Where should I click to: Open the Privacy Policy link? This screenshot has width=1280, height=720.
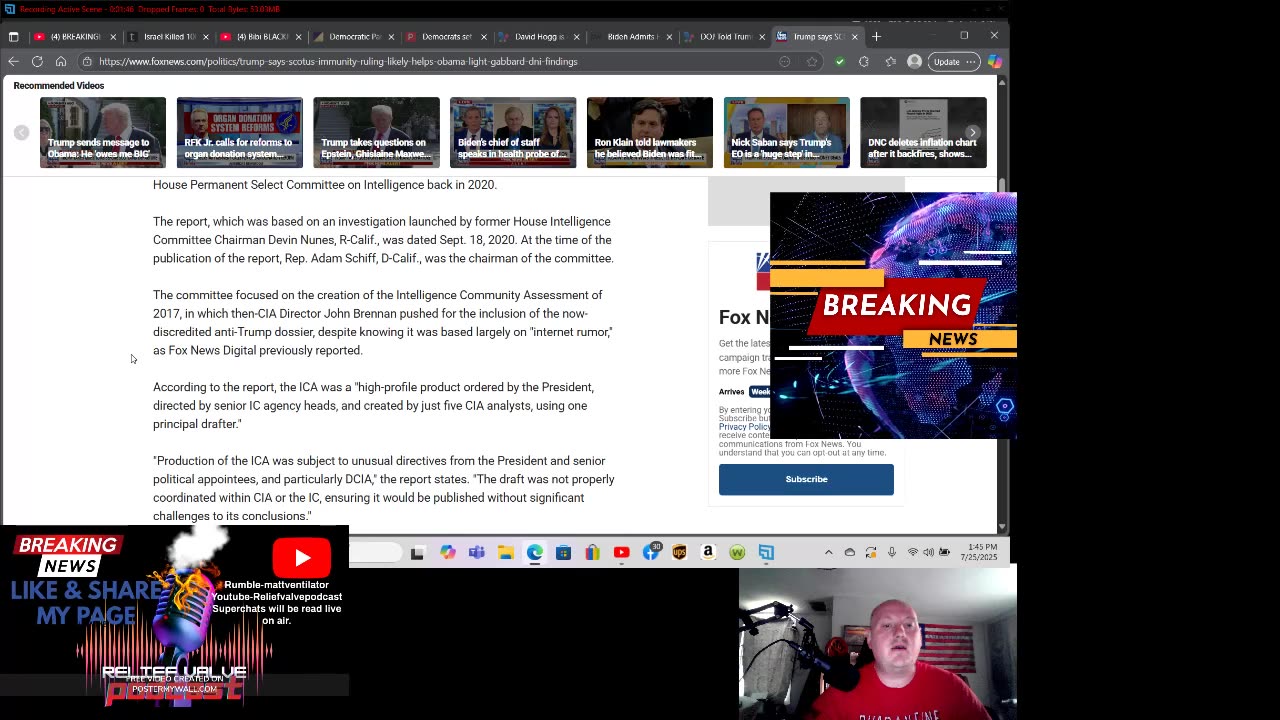pyautogui.click(x=744, y=427)
